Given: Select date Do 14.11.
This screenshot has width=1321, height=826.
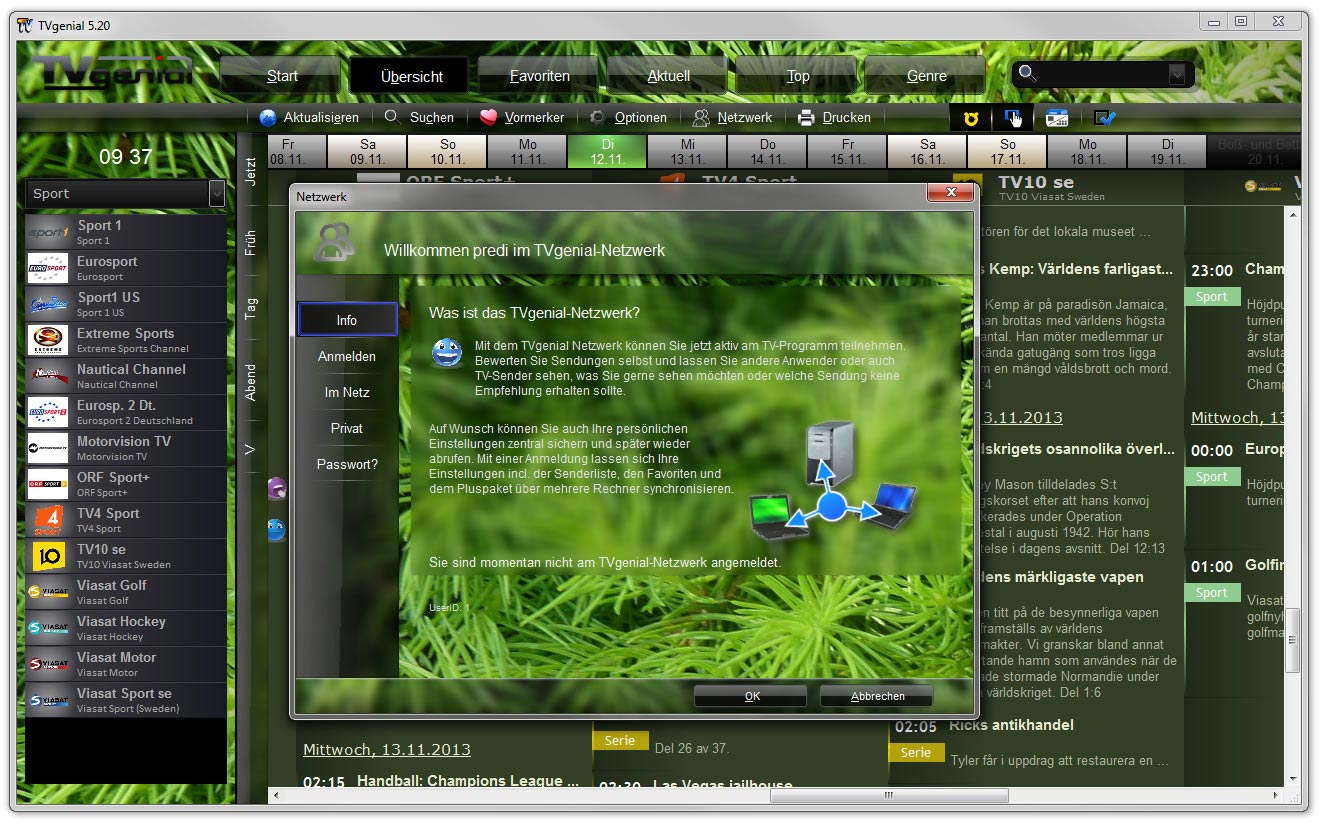Looking at the screenshot, I should (767, 152).
